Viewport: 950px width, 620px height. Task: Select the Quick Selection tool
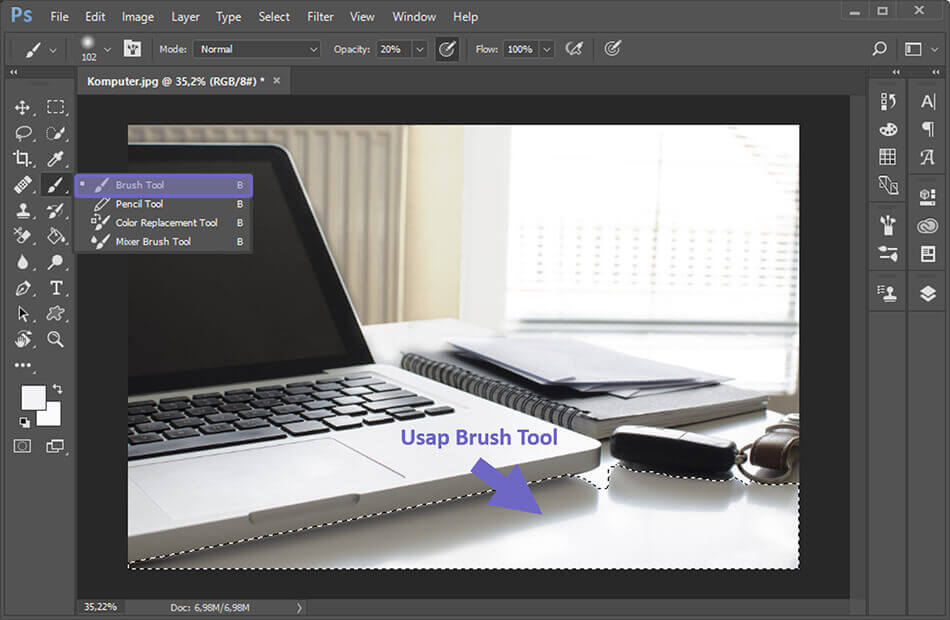[56, 133]
